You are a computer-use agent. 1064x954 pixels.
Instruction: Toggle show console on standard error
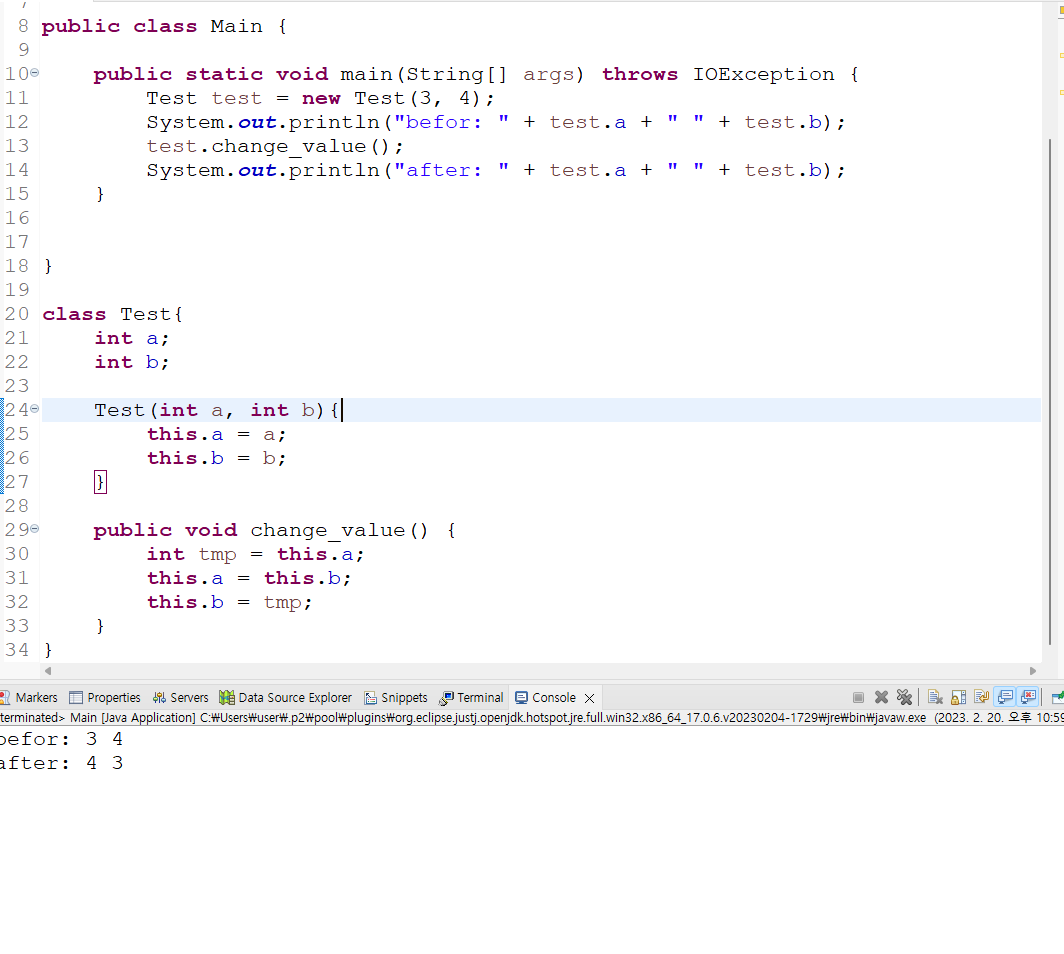click(1029, 698)
